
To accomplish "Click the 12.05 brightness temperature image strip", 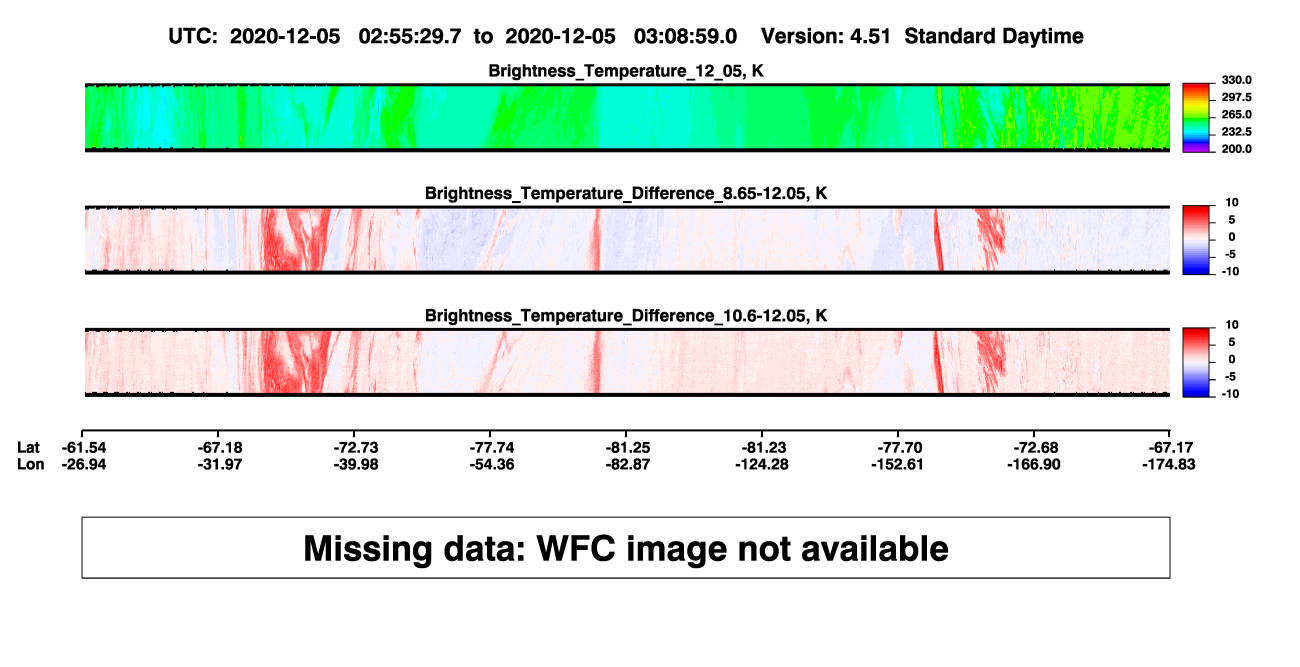I will pyautogui.click(x=628, y=117).
